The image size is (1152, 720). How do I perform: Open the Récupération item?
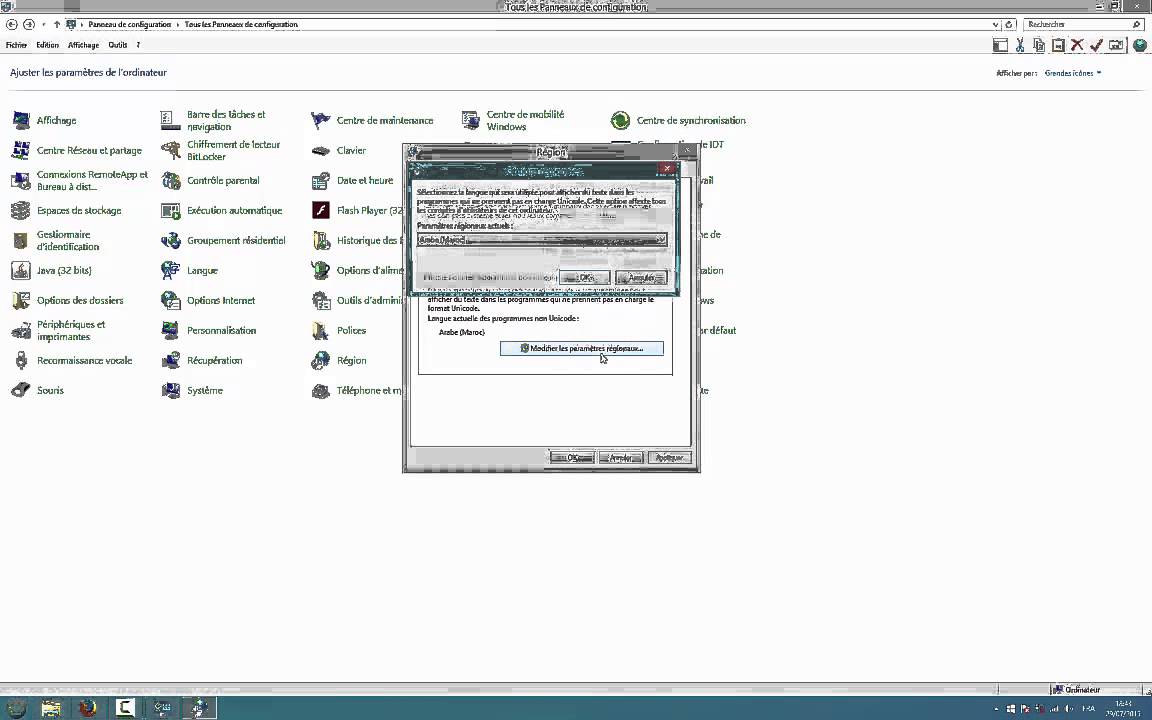point(202,361)
